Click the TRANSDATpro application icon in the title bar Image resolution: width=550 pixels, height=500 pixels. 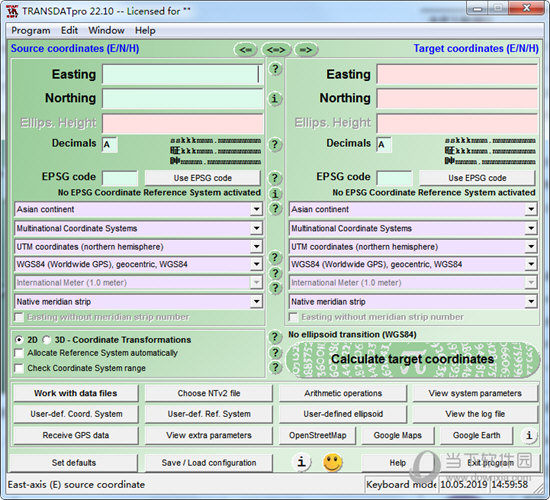point(12,11)
